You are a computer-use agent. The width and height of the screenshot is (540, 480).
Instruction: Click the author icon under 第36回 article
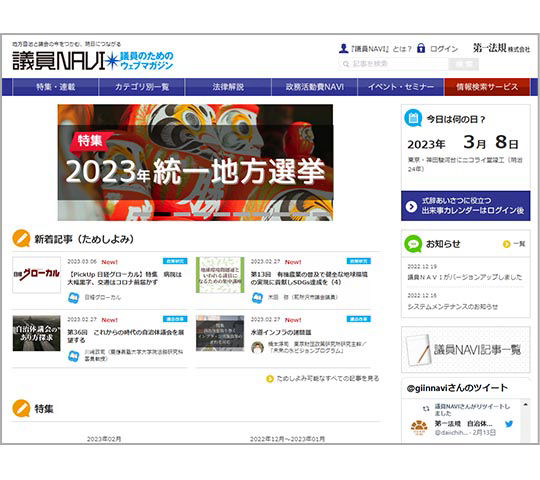73,356
